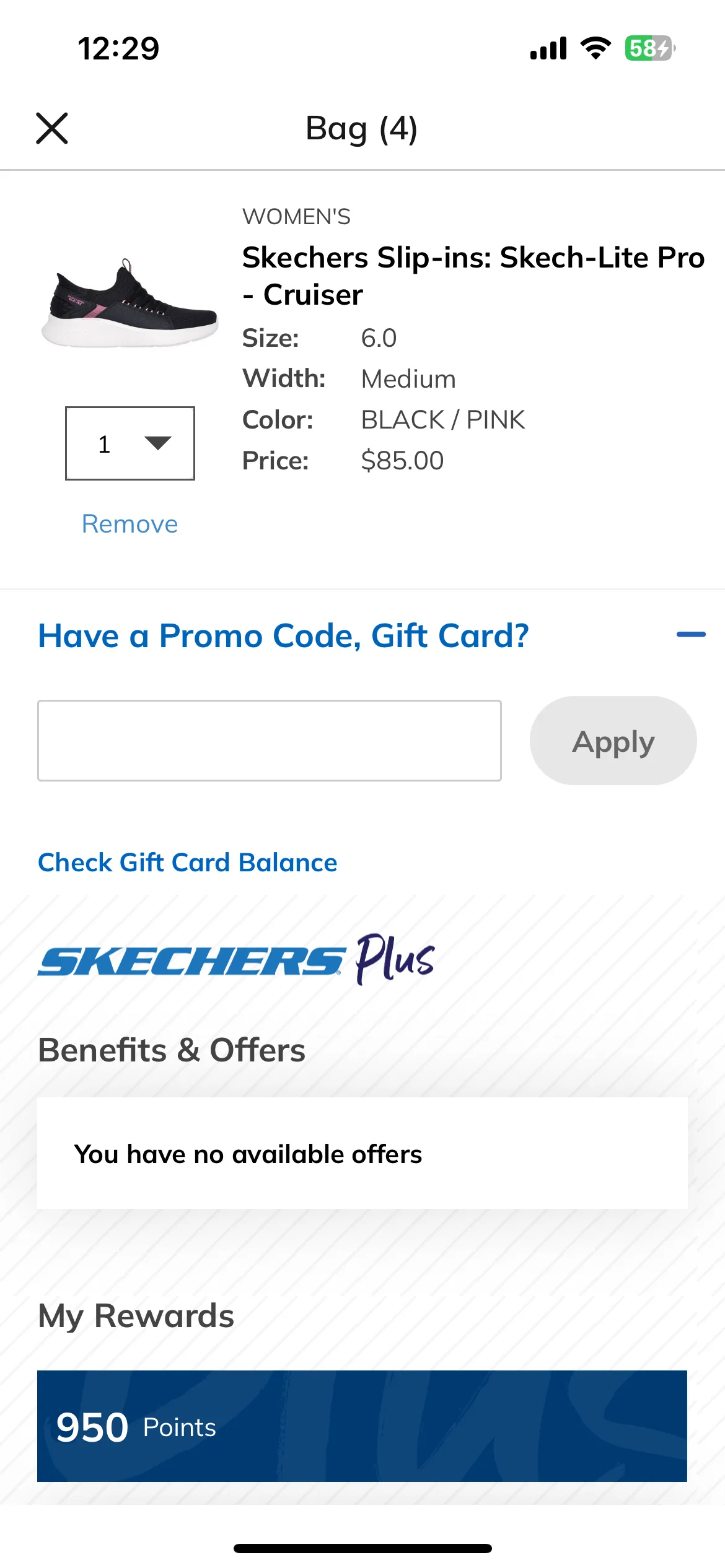Click the quantity dropdown arrow
Viewport: 725px width, 1568px height.
coord(157,443)
